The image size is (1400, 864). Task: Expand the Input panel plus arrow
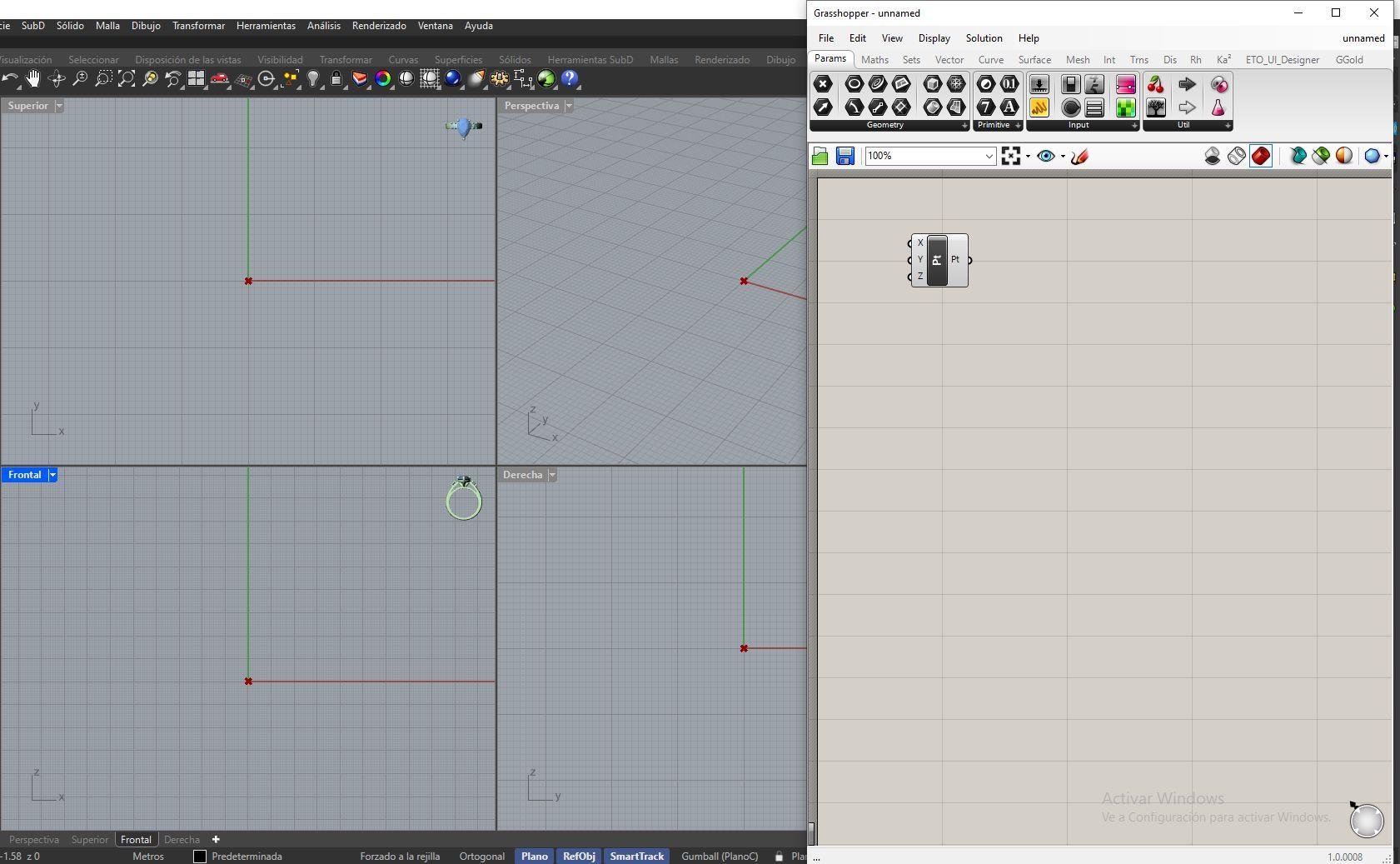click(1134, 126)
